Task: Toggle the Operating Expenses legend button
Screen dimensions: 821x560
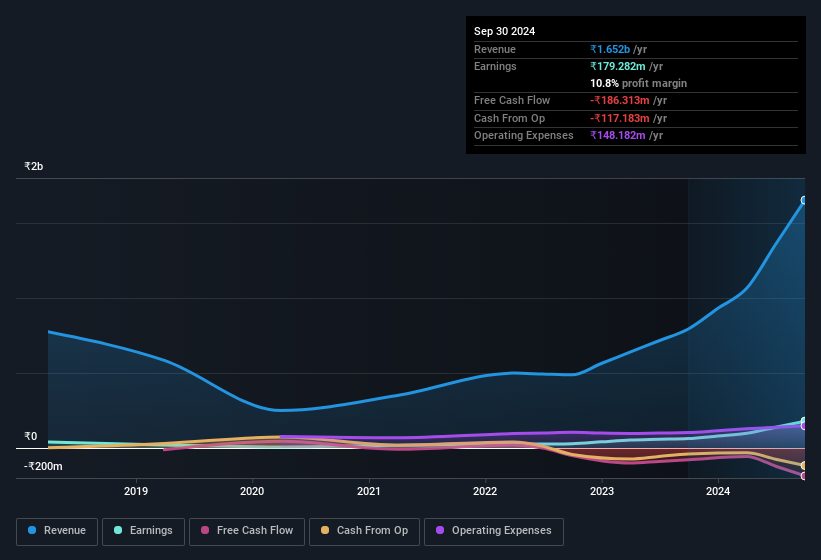Action: (x=493, y=531)
